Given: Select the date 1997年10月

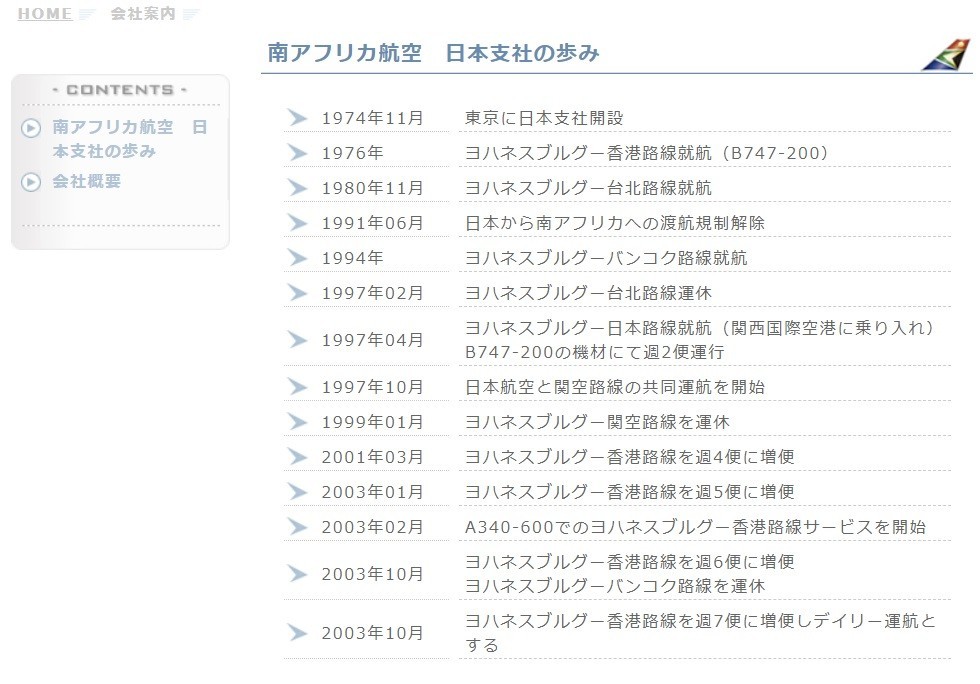Looking at the screenshot, I should coord(372,388).
